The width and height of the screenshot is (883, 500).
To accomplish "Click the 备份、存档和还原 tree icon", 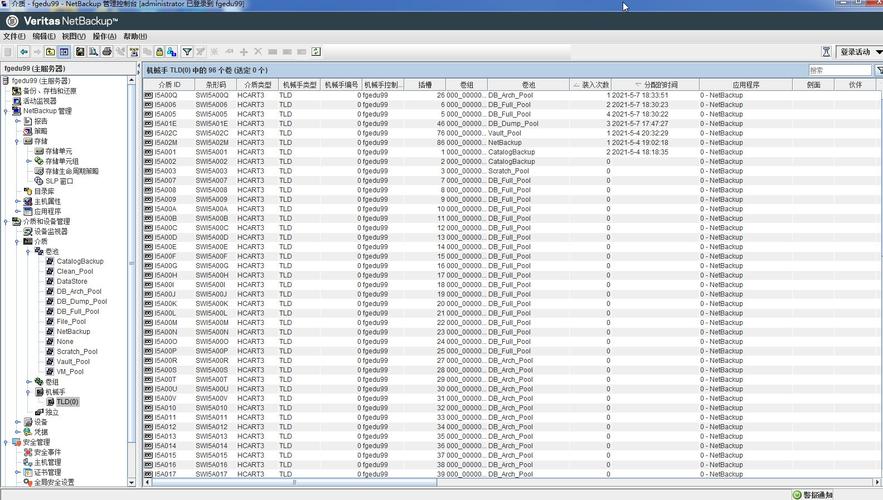I will 16,91.
